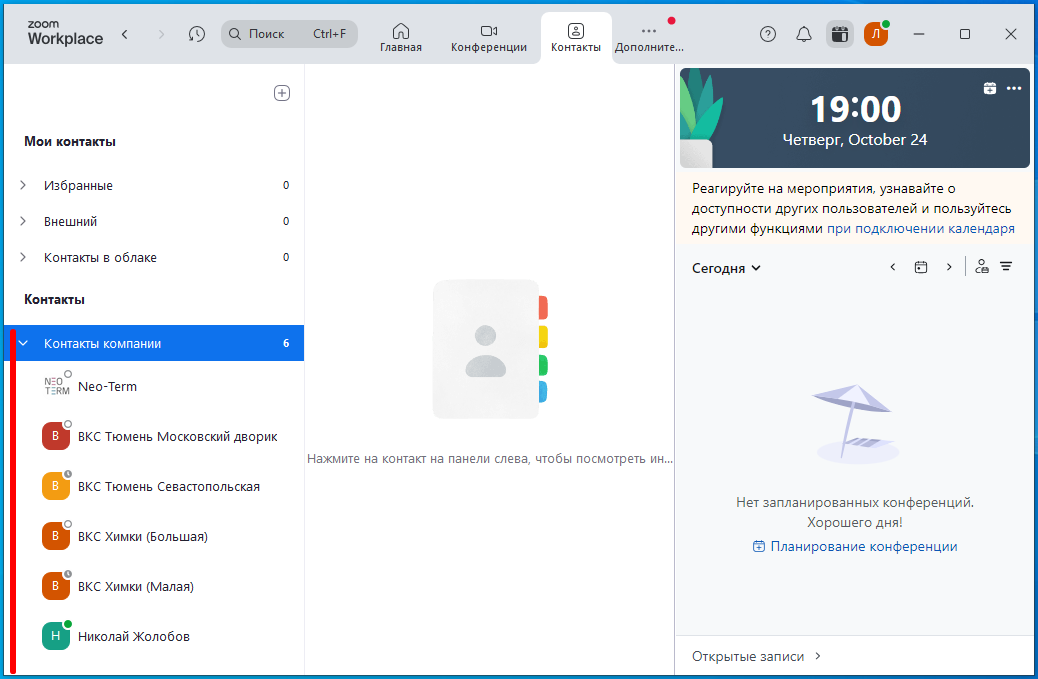The height and width of the screenshot is (679, 1038).
Task: Open the help question mark icon
Action: coord(768,34)
